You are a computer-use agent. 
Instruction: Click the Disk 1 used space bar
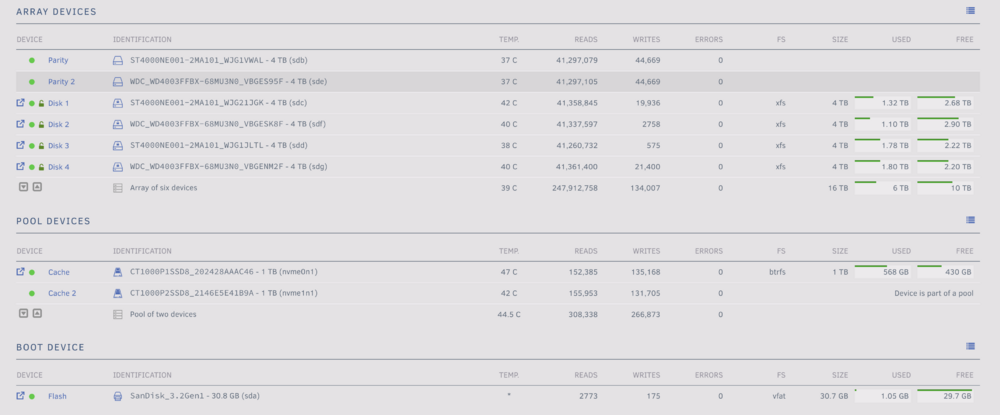point(883,103)
